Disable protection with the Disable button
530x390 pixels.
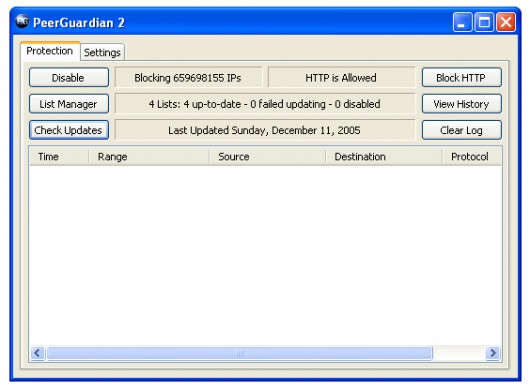pos(69,77)
